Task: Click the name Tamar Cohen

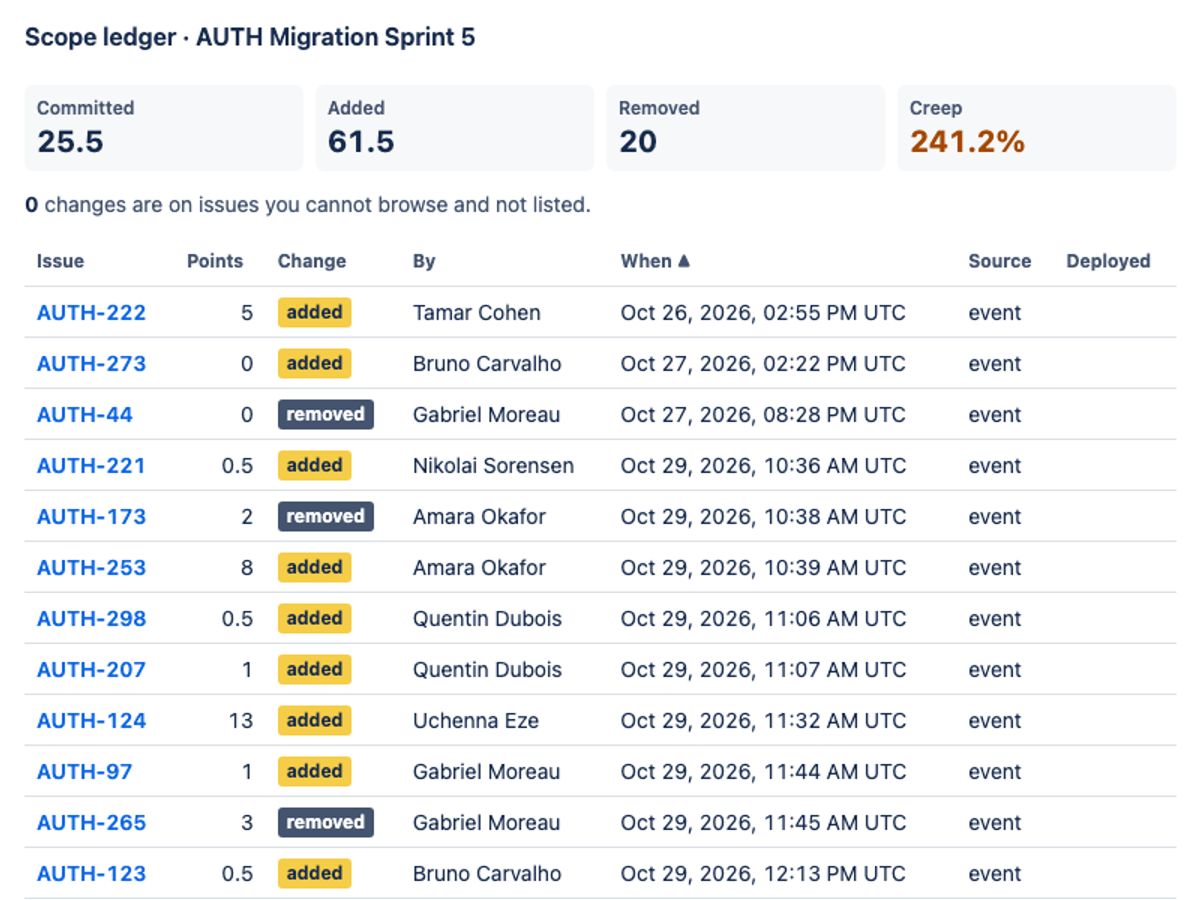Action: pyautogui.click(x=477, y=313)
